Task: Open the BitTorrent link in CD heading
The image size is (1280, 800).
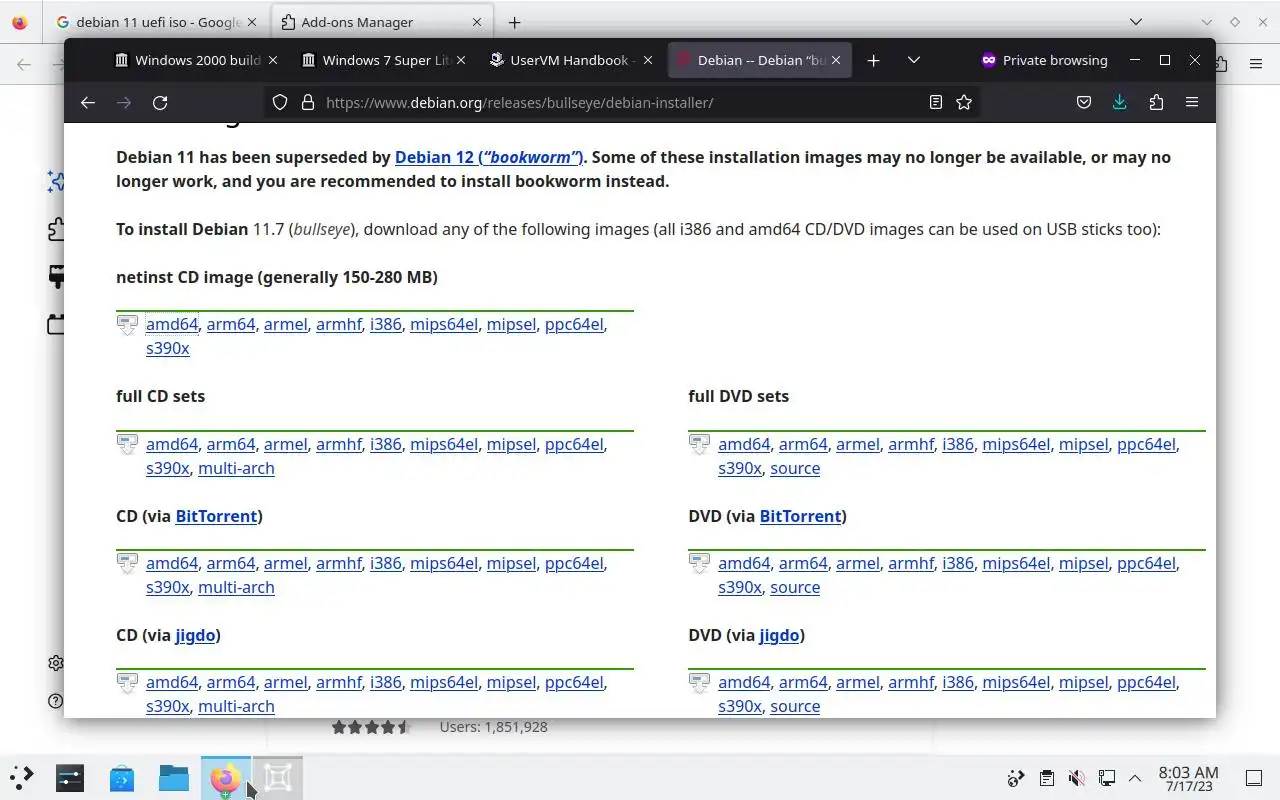Action: coord(216,516)
